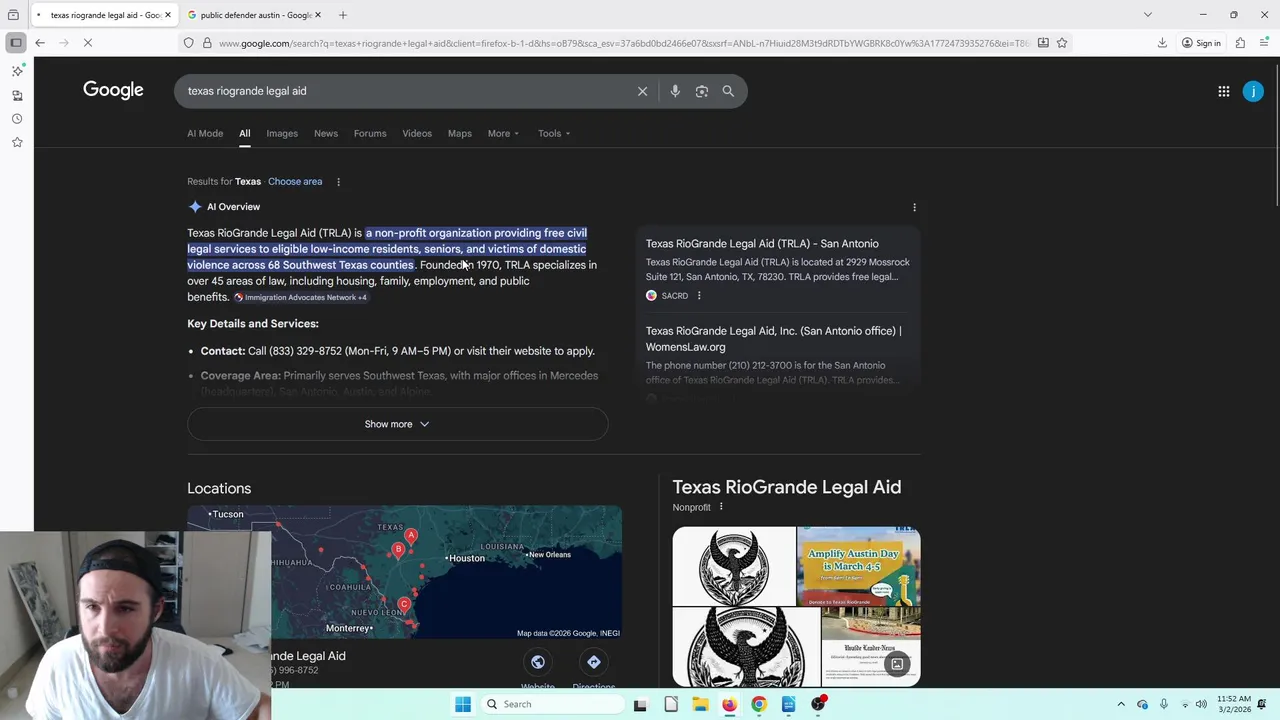Open the Windows taskbar Search box
The width and height of the screenshot is (1280, 720).
tap(552, 704)
